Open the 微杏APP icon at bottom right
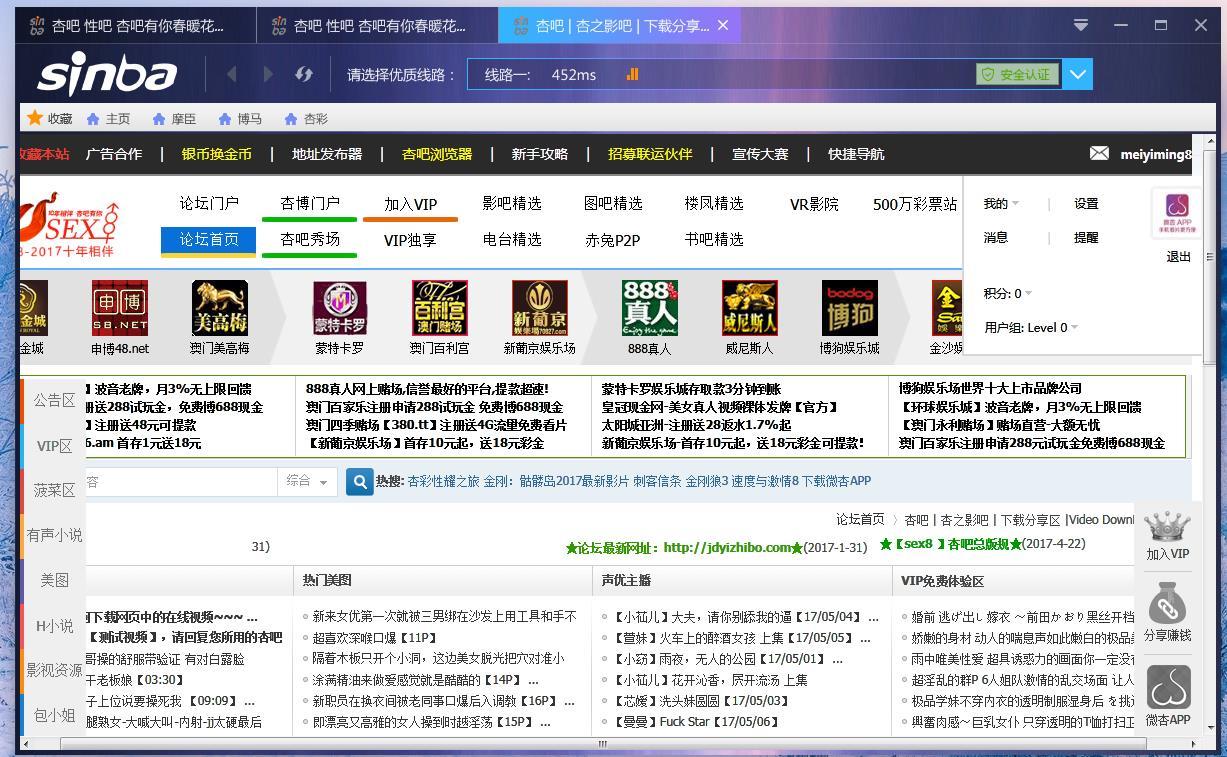Viewport: 1227px width, 757px height. tap(1167, 688)
